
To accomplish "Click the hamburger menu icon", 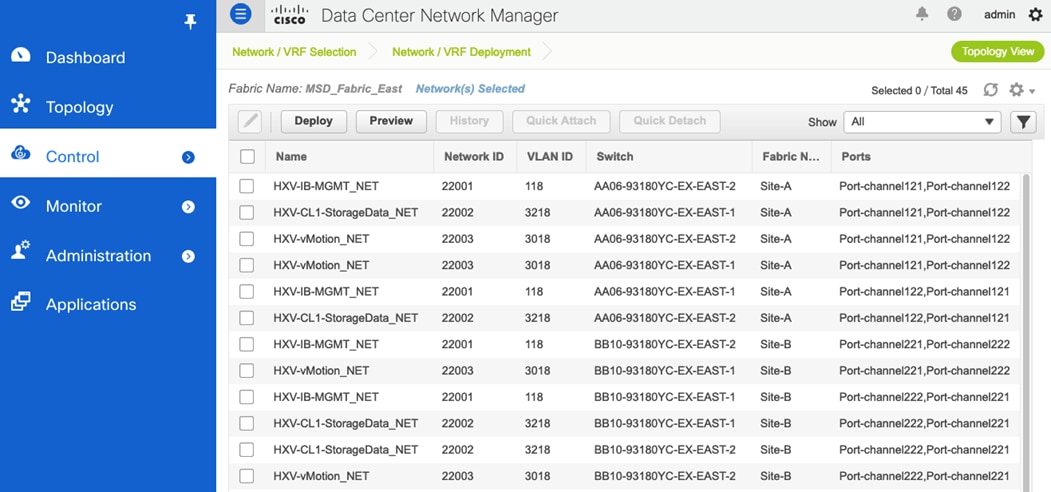I will pyautogui.click(x=241, y=15).
